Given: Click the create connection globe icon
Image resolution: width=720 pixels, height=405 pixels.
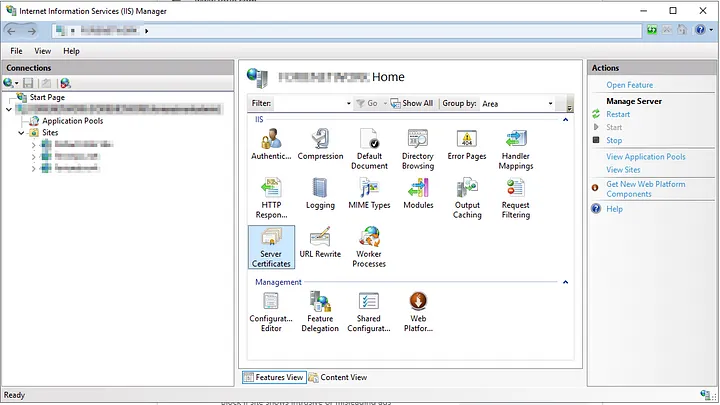Looking at the screenshot, I should point(10,83).
